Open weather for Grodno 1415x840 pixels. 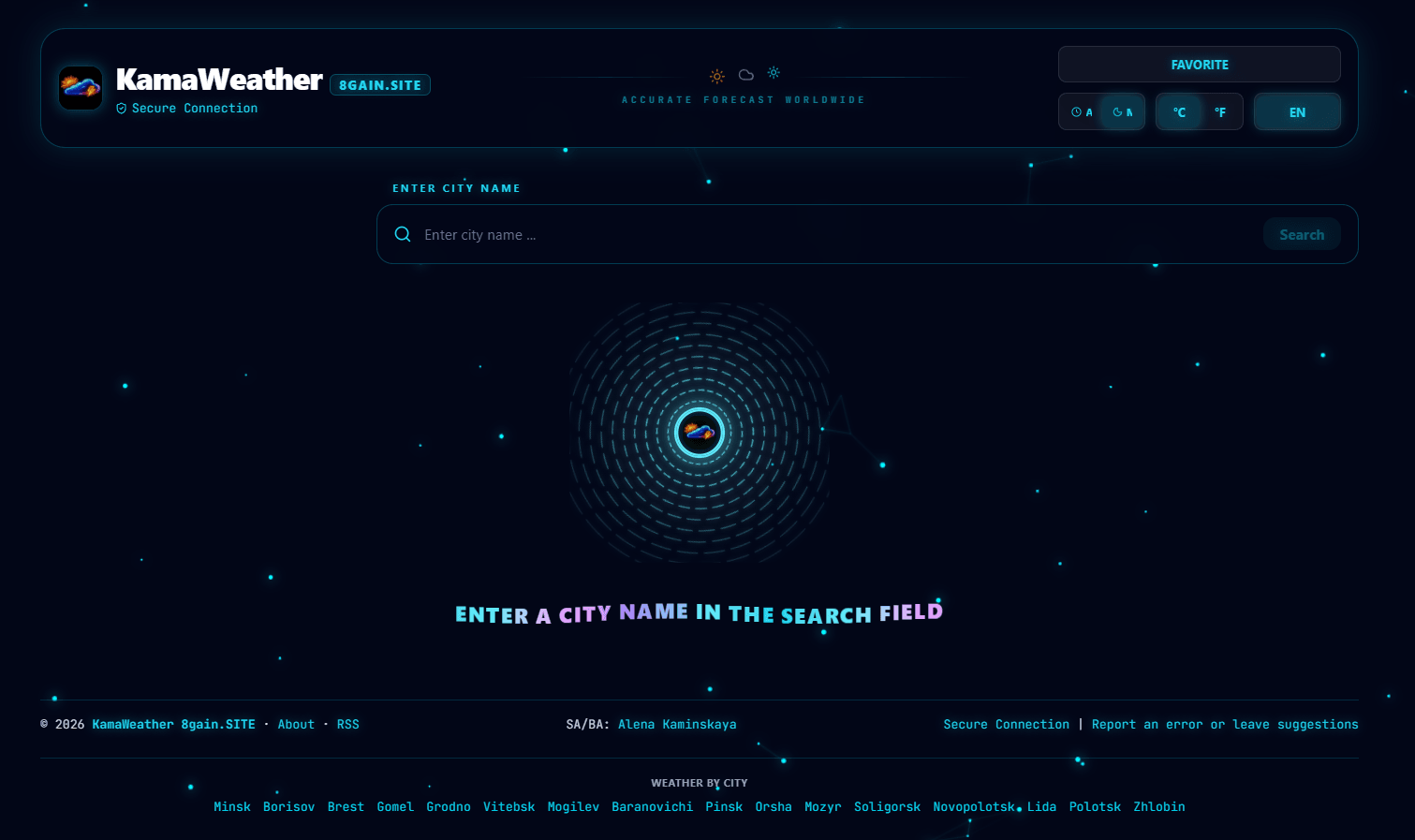pyautogui.click(x=449, y=807)
